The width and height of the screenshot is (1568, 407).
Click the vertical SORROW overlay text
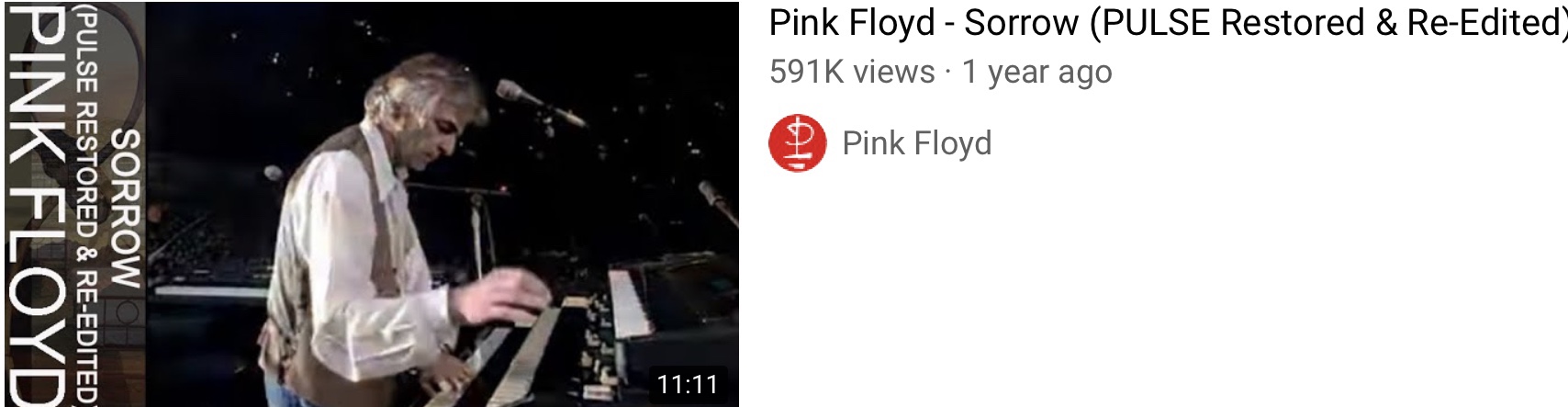125,209
